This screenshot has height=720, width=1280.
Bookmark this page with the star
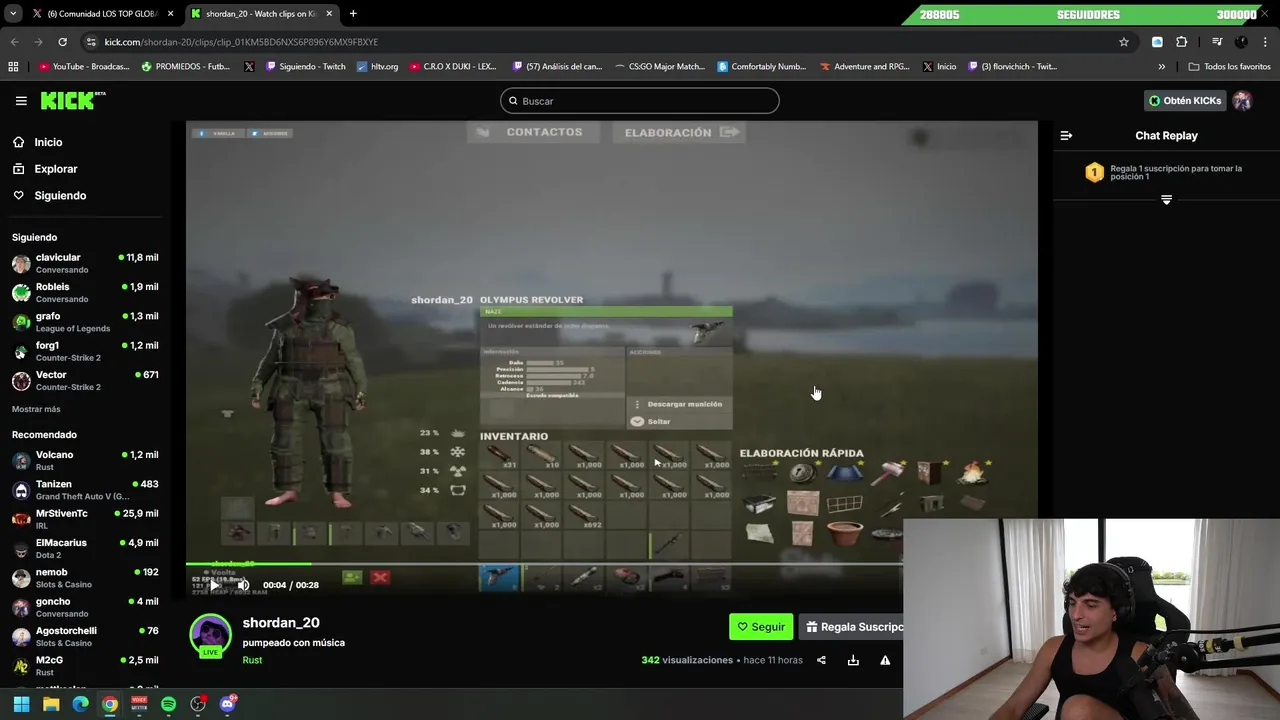(x=1124, y=42)
